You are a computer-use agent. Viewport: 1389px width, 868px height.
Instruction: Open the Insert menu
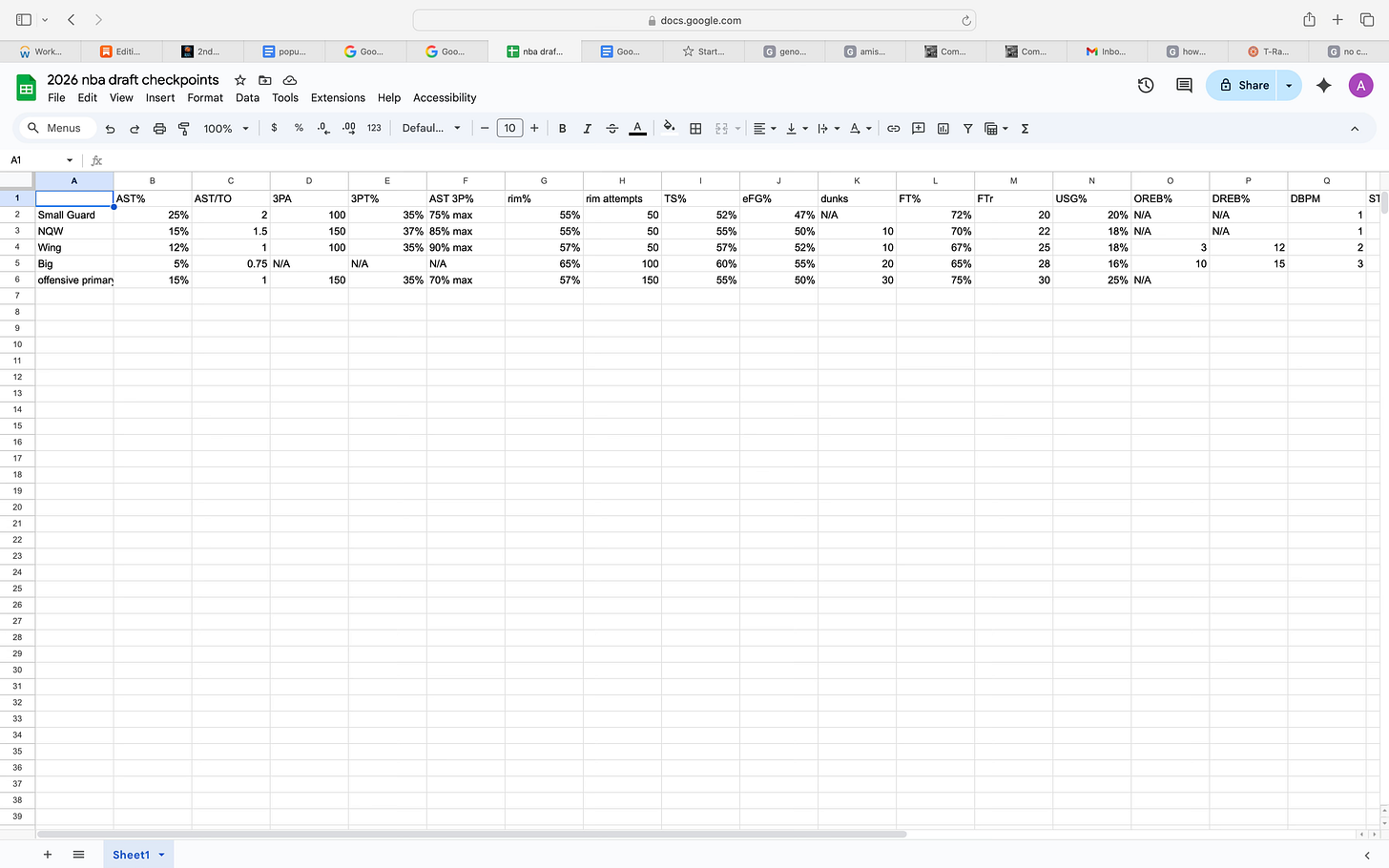[160, 97]
